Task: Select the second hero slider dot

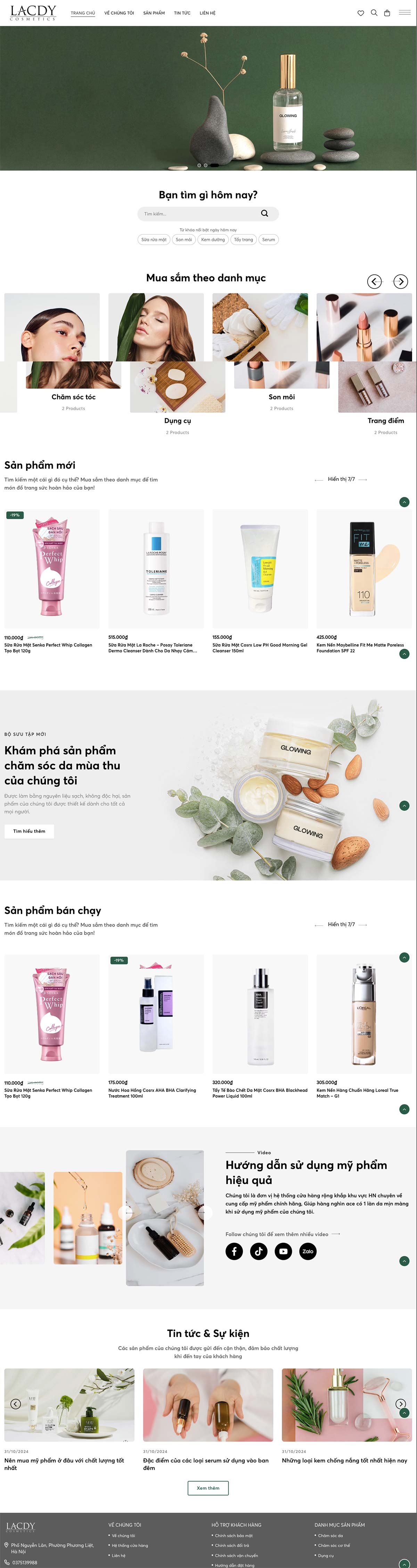Action: [205, 166]
